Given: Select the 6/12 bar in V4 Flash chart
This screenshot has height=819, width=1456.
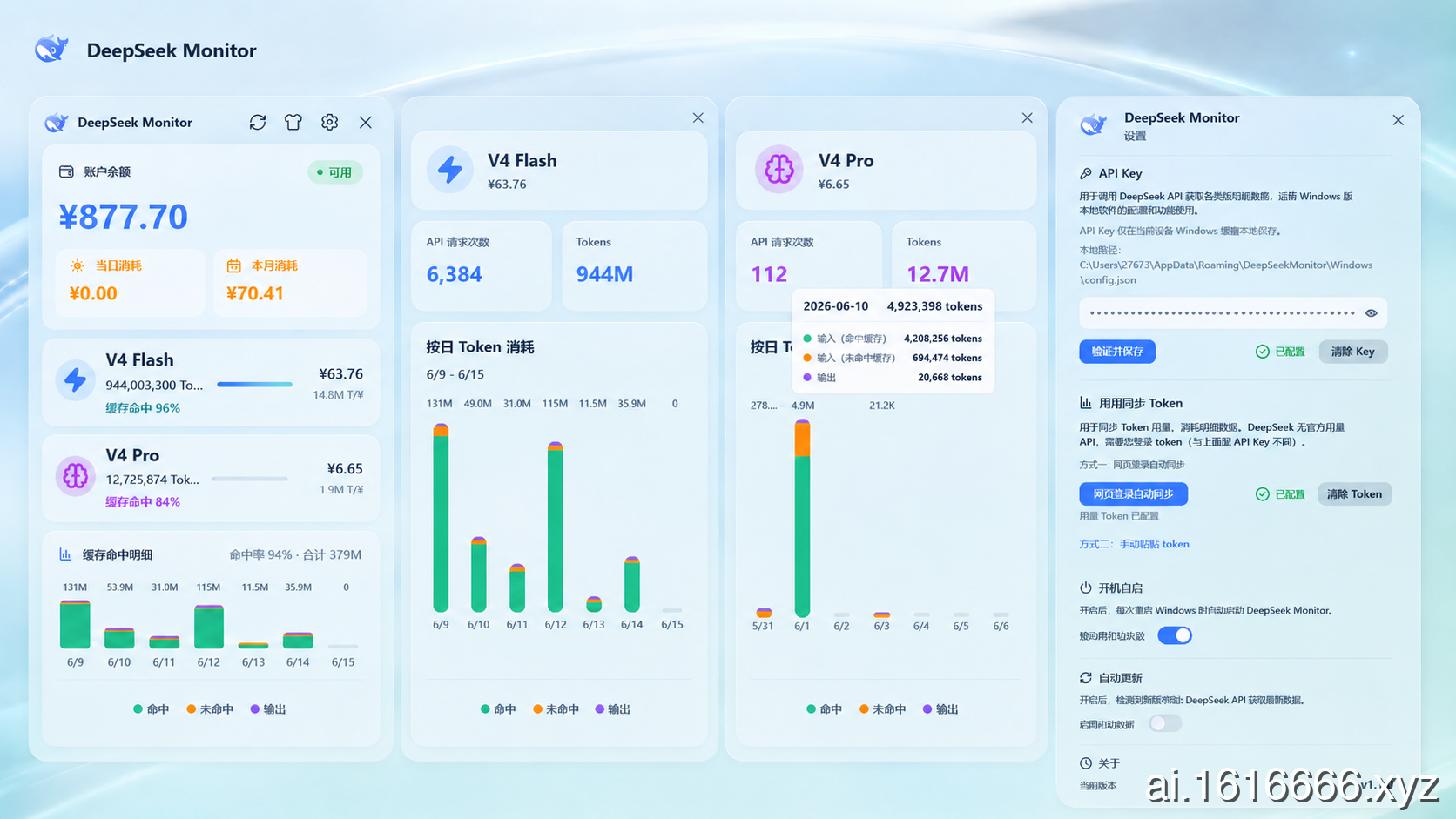Looking at the screenshot, I should 555,527.
